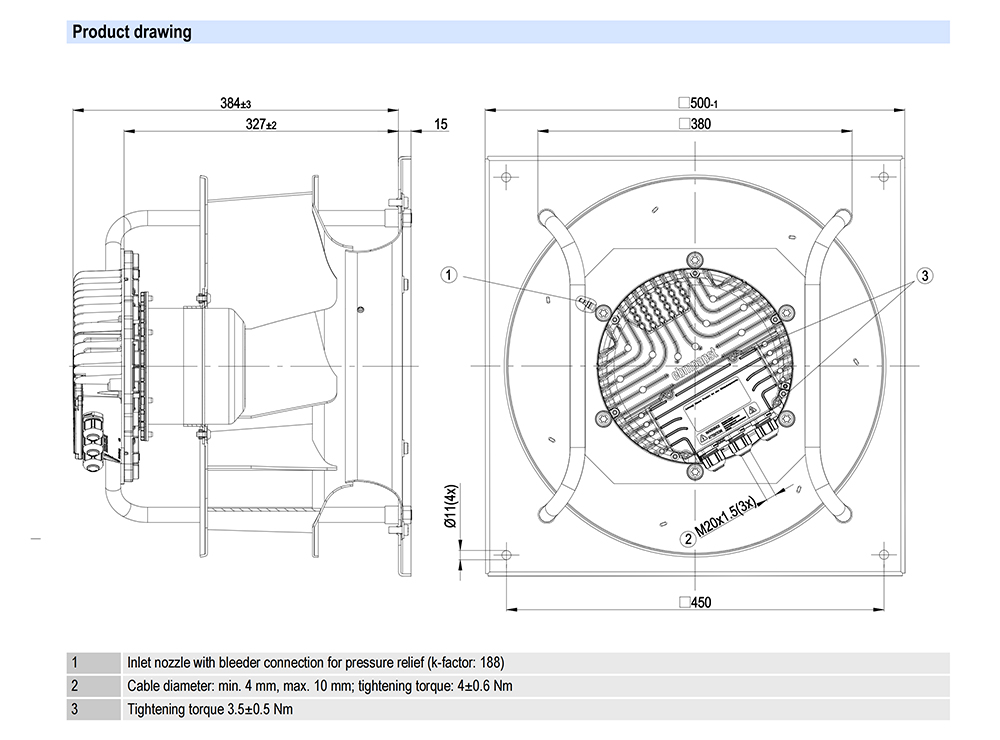Click the 15 flange thickness dimension
Screen dimensions: 1000x740
[x=441, y=125]
